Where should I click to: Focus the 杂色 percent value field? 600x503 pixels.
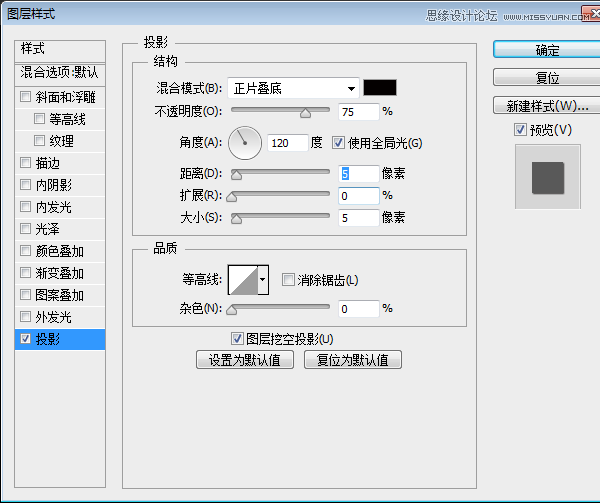pyautogui.click(x=359, y=309)
